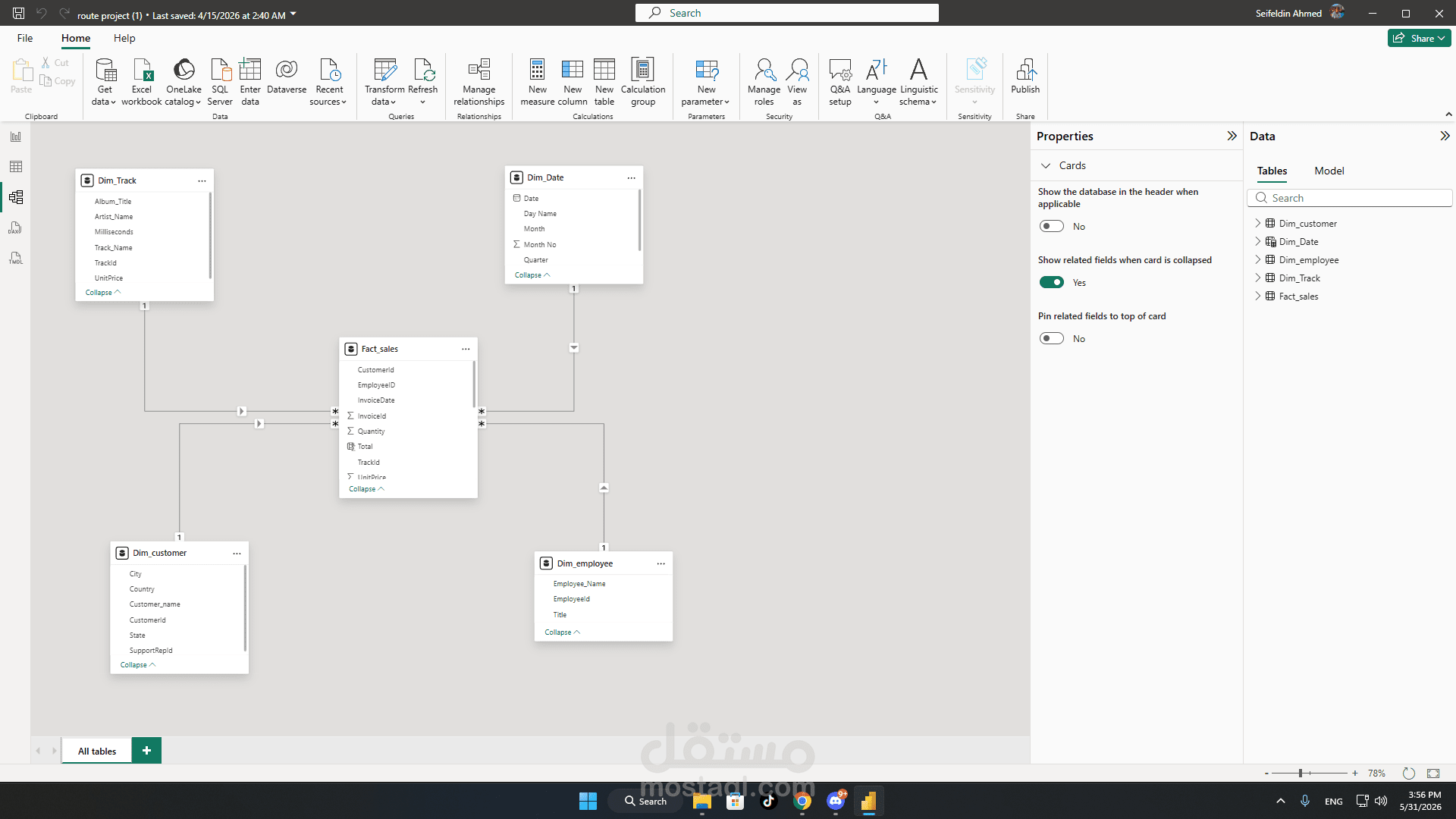
Task: Select the All tables layout tab
Action: click(x=97, y=751)
